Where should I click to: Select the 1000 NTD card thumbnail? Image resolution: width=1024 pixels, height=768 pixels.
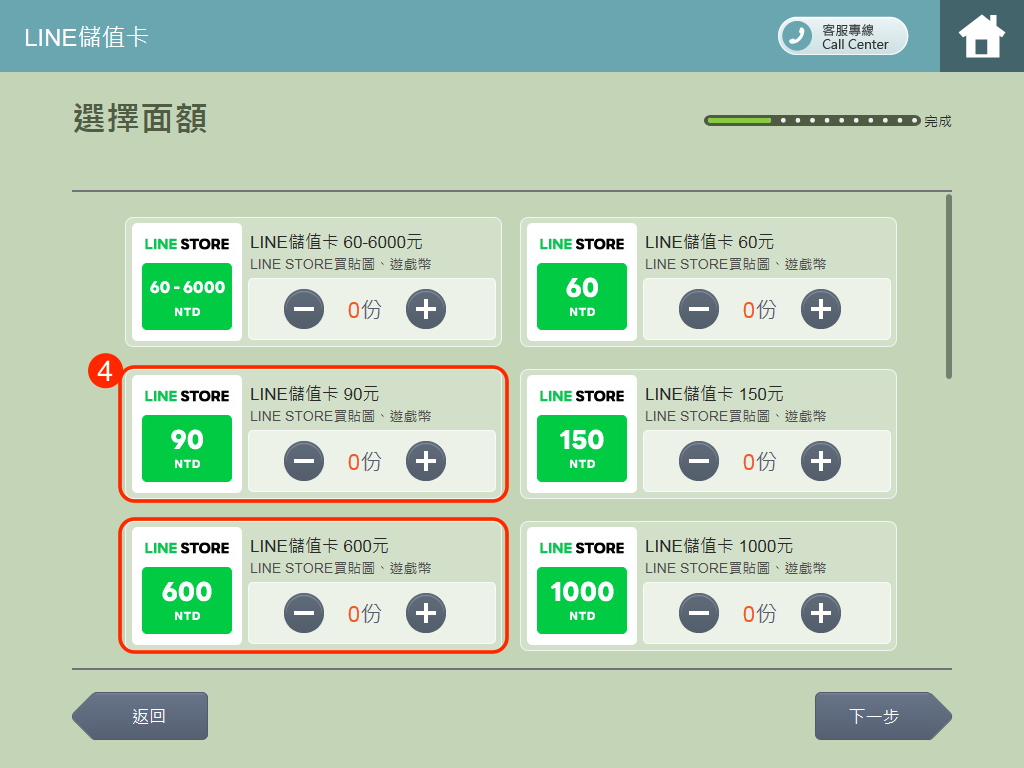pyautogui.click(x=582, y=586)
